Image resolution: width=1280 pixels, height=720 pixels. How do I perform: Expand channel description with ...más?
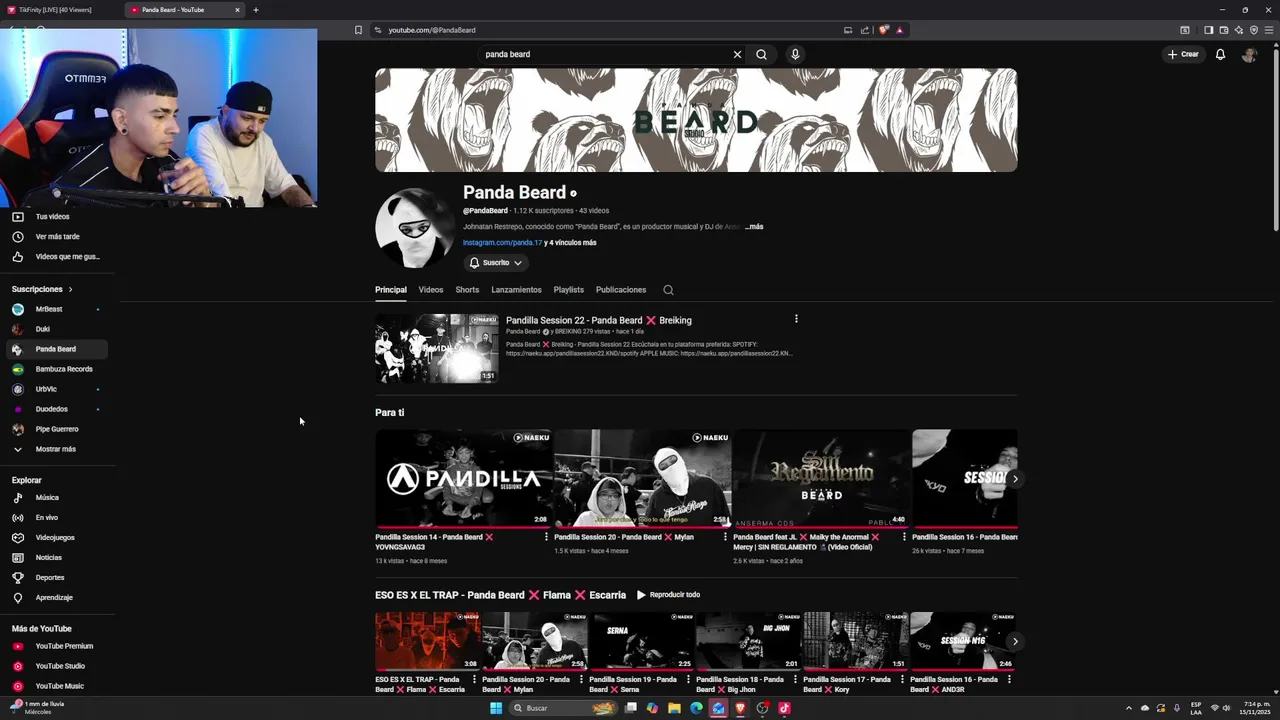pos(754,227)
